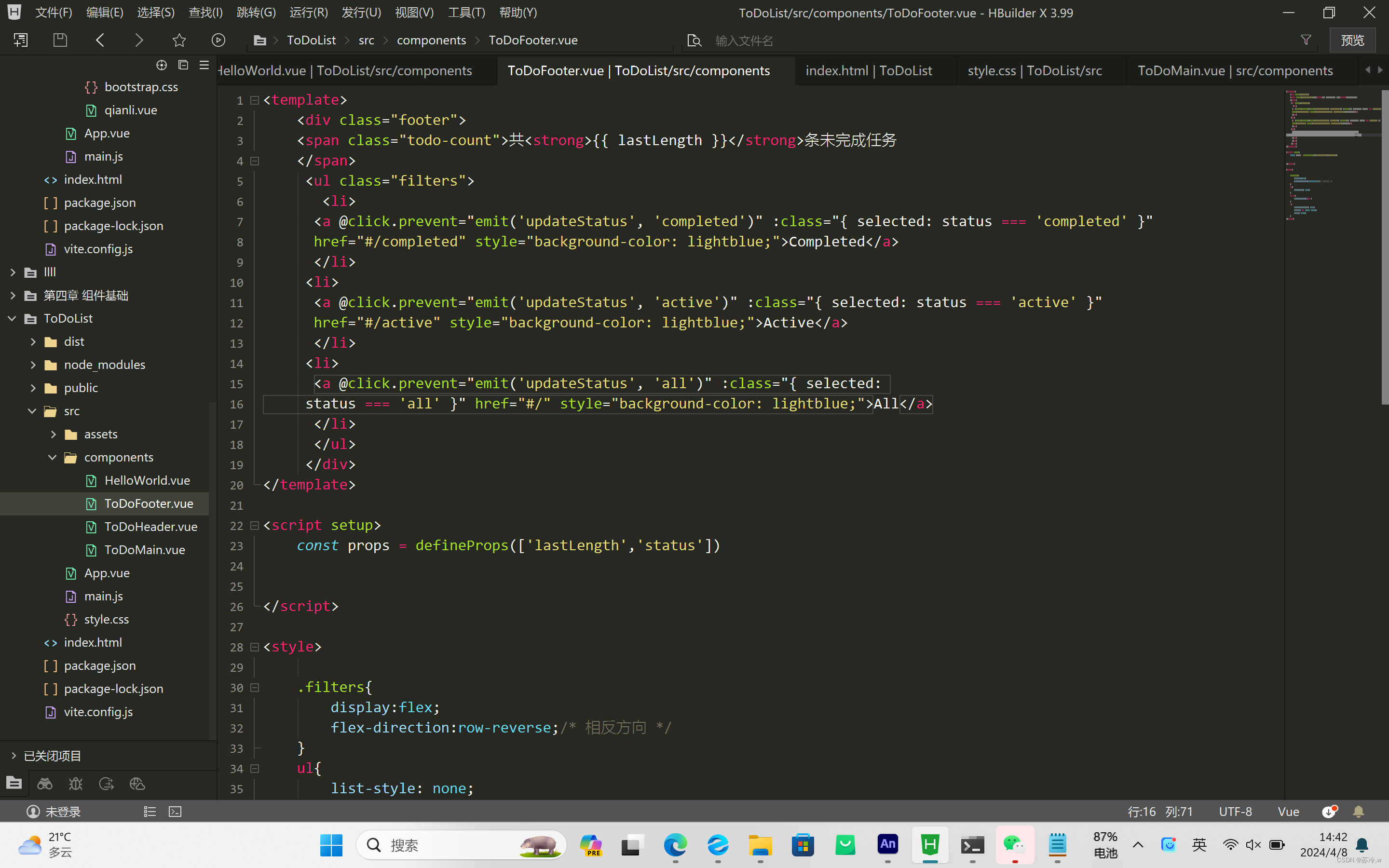Collapse the script setup block at line 22
Viewport: 1389px width, 868px height.
point(255,525)
